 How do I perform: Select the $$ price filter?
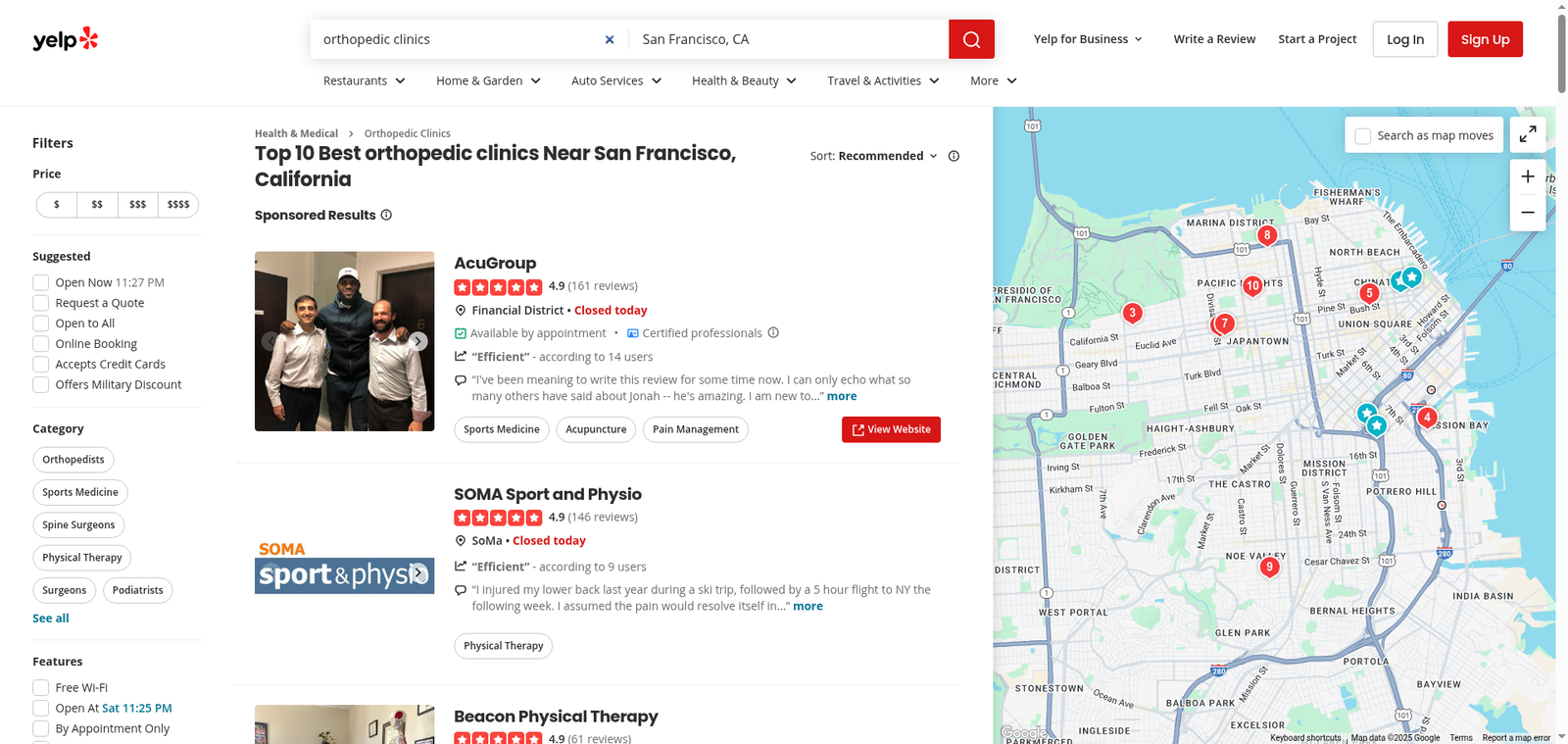(97, 205)
